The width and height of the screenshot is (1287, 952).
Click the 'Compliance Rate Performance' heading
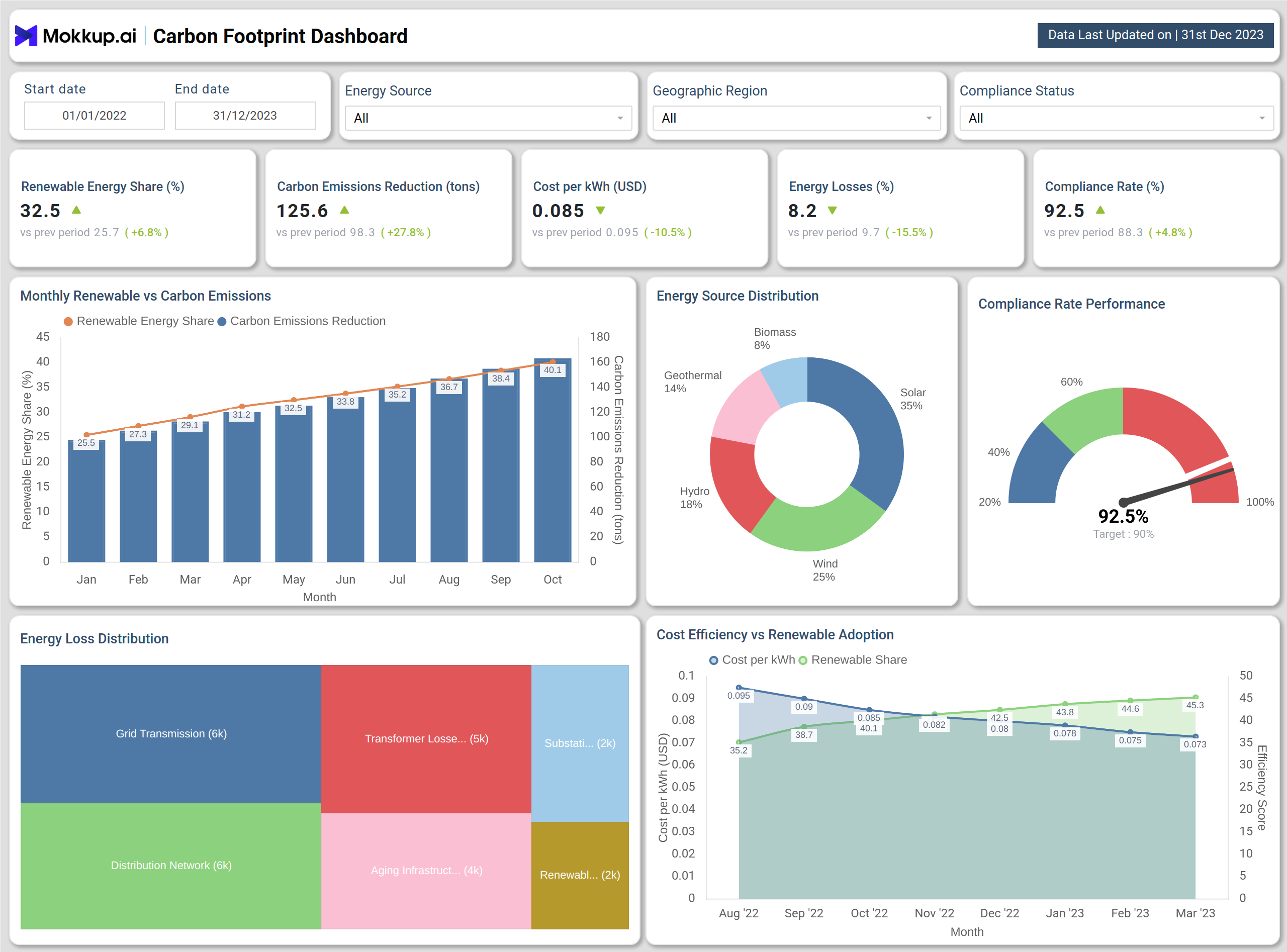click(1071, 304)
